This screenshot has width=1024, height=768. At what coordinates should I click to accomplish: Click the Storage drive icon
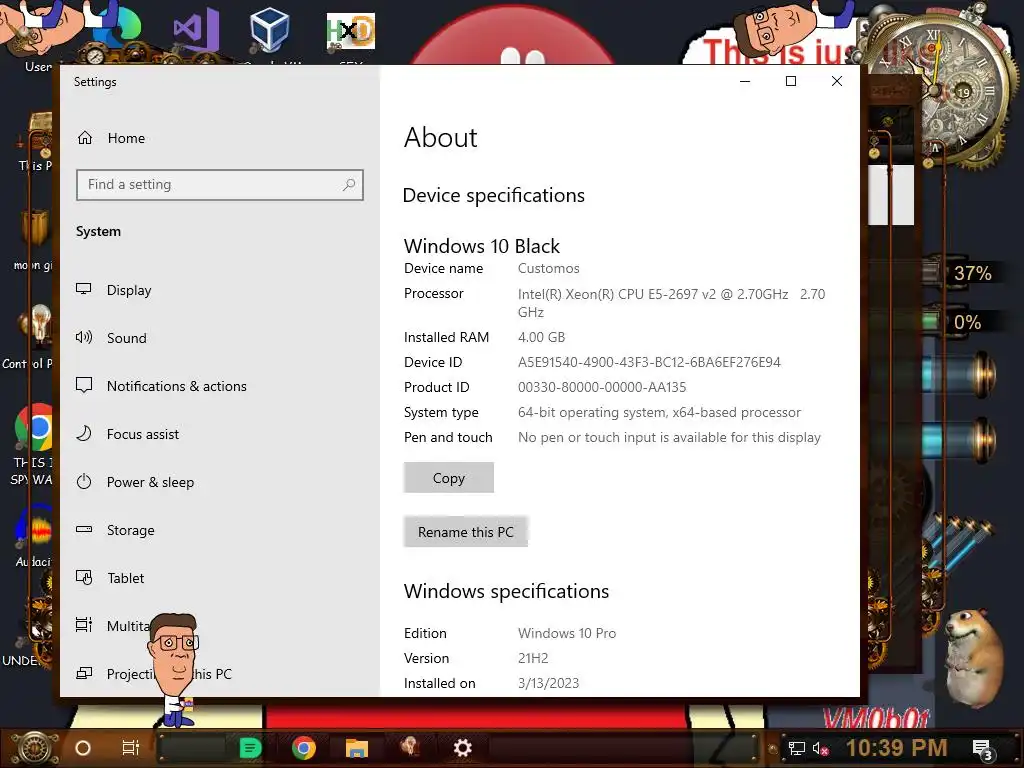[84, 529]
